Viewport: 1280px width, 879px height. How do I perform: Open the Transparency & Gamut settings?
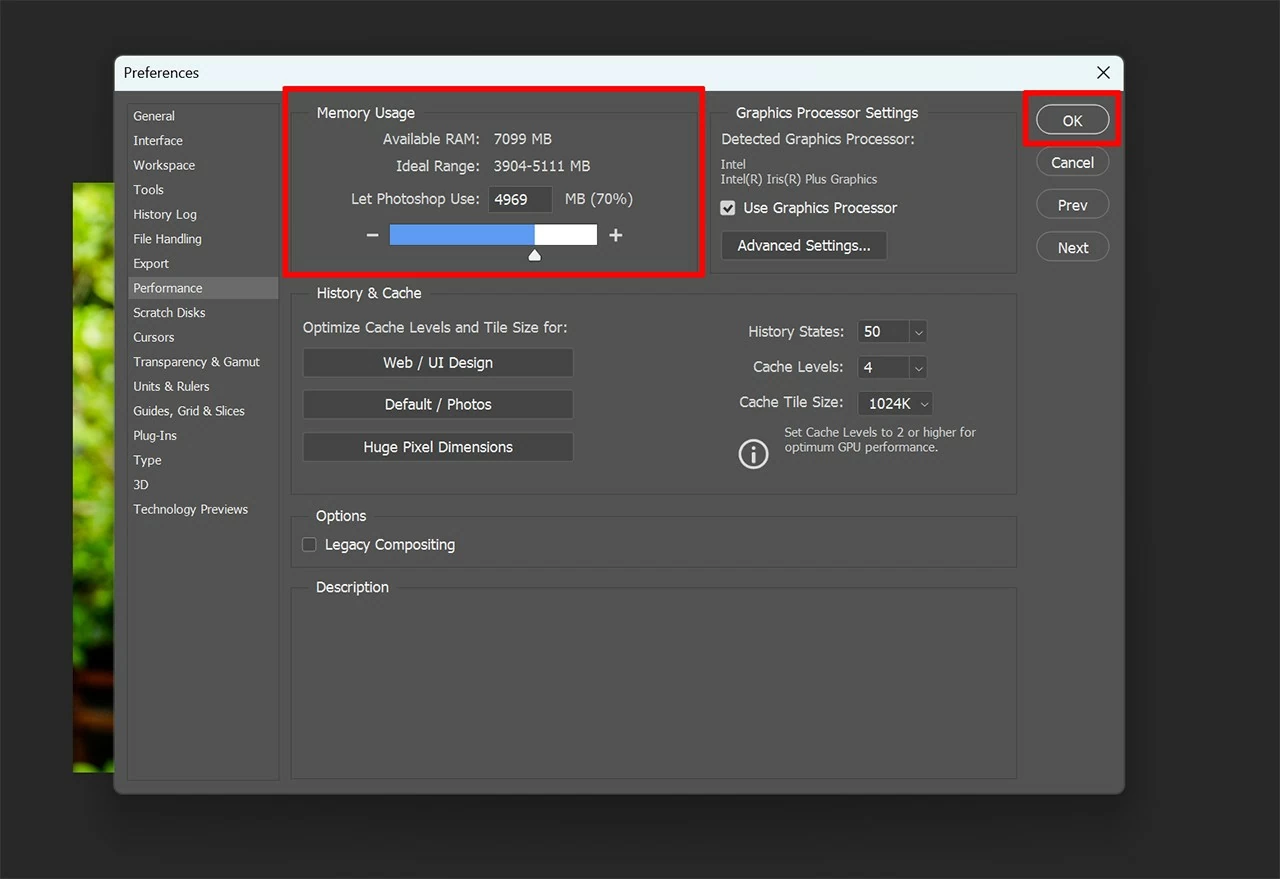pyautogui.click(x=197, y=361)
